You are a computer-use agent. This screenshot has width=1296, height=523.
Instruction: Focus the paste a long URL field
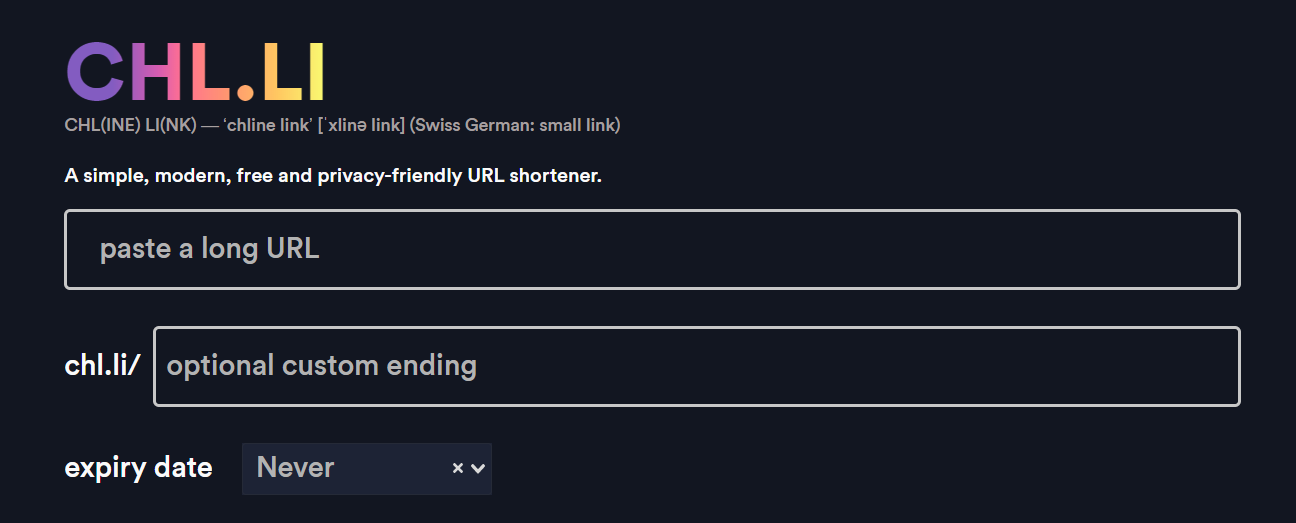coord(651,249)
